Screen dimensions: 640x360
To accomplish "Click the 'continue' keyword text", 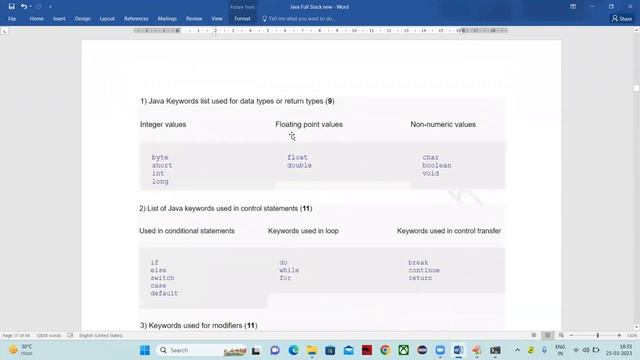I will [424, 270].
